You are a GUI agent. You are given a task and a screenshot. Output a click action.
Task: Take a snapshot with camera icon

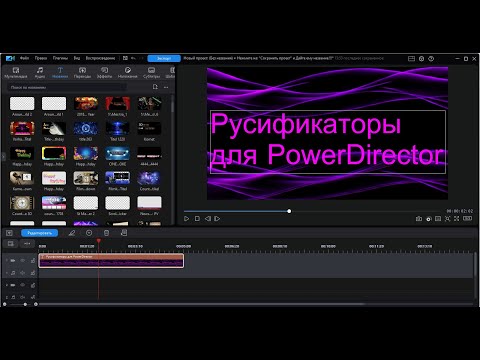(419, 219)
